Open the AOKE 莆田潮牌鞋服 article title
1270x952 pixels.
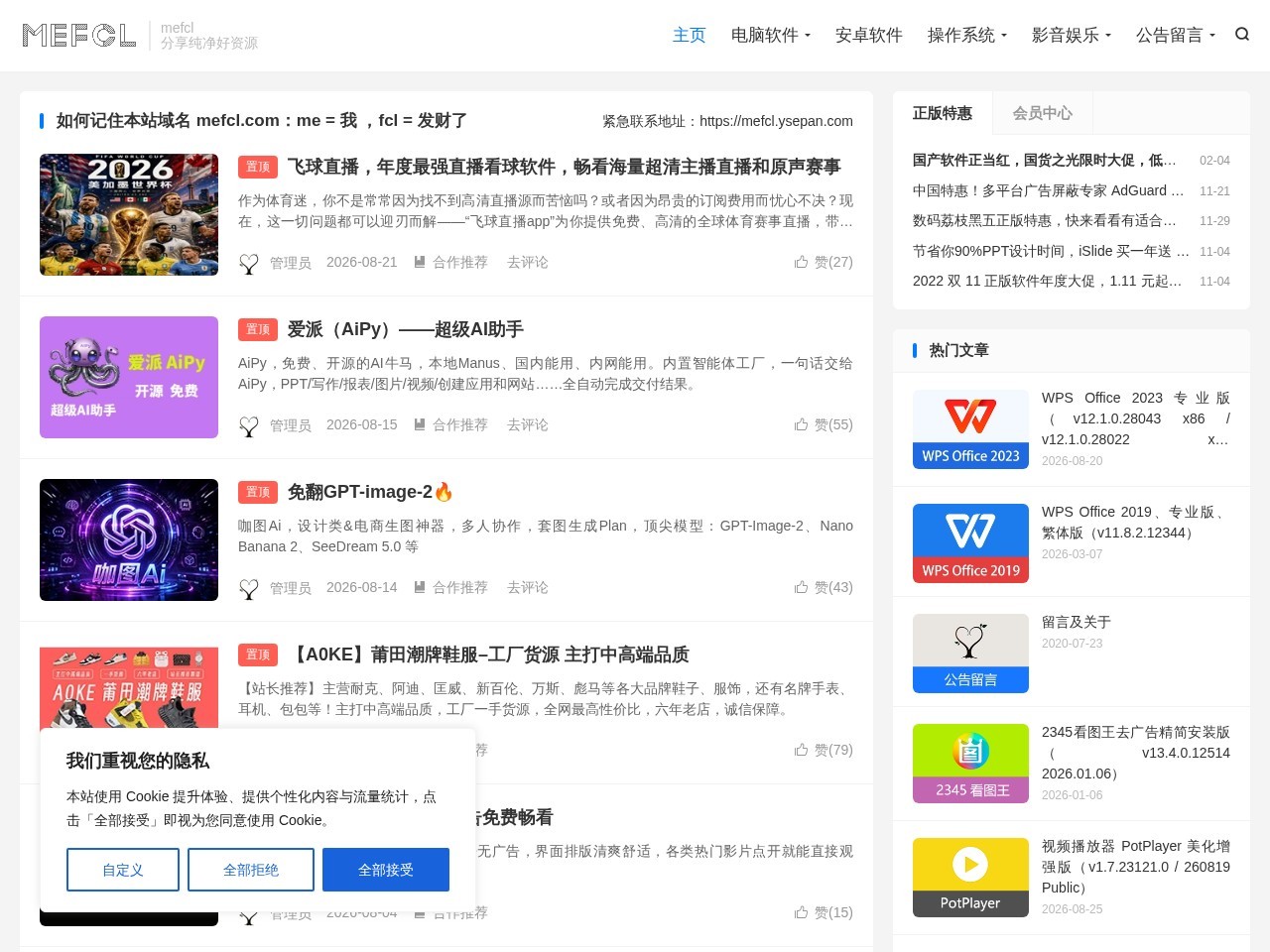point(488,654)
